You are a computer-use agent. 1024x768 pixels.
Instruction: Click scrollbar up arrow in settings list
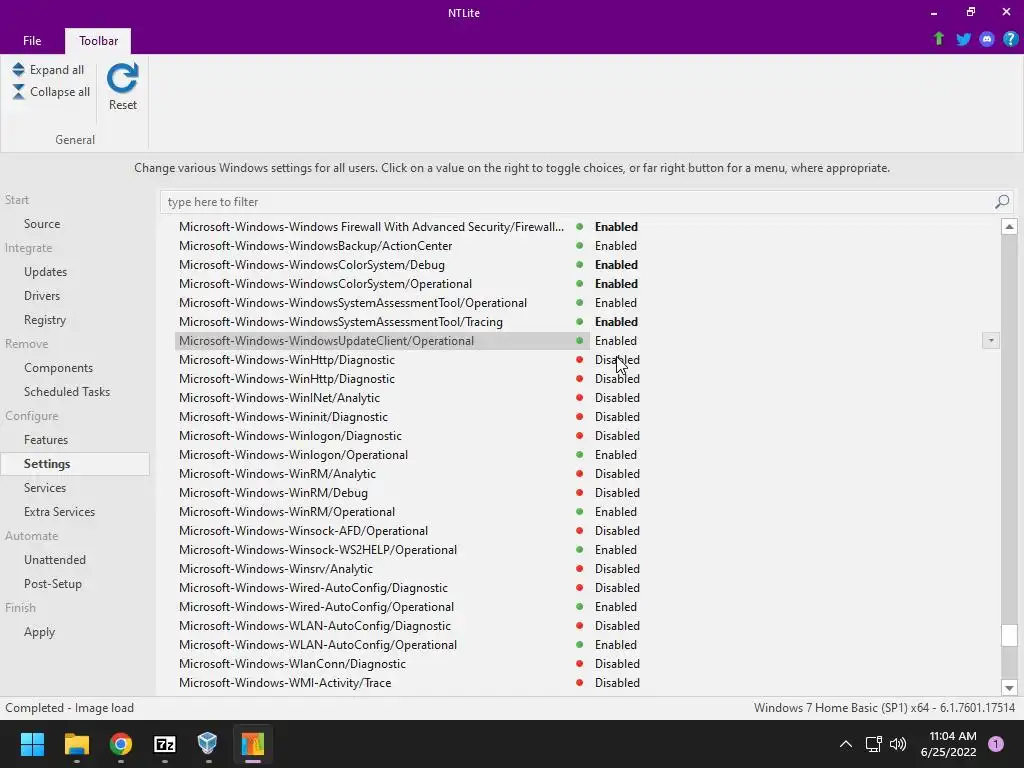click(1009, 227)
